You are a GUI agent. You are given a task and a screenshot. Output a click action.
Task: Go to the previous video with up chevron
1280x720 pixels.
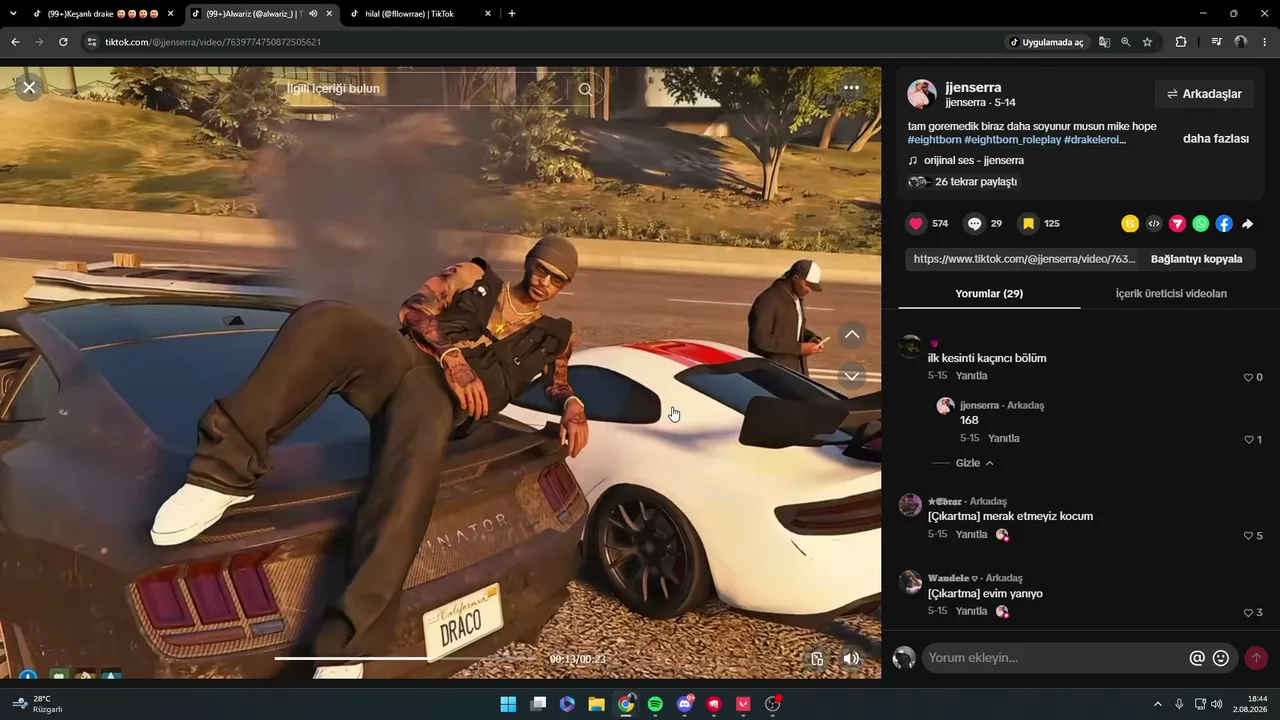[x=851, y=335]
